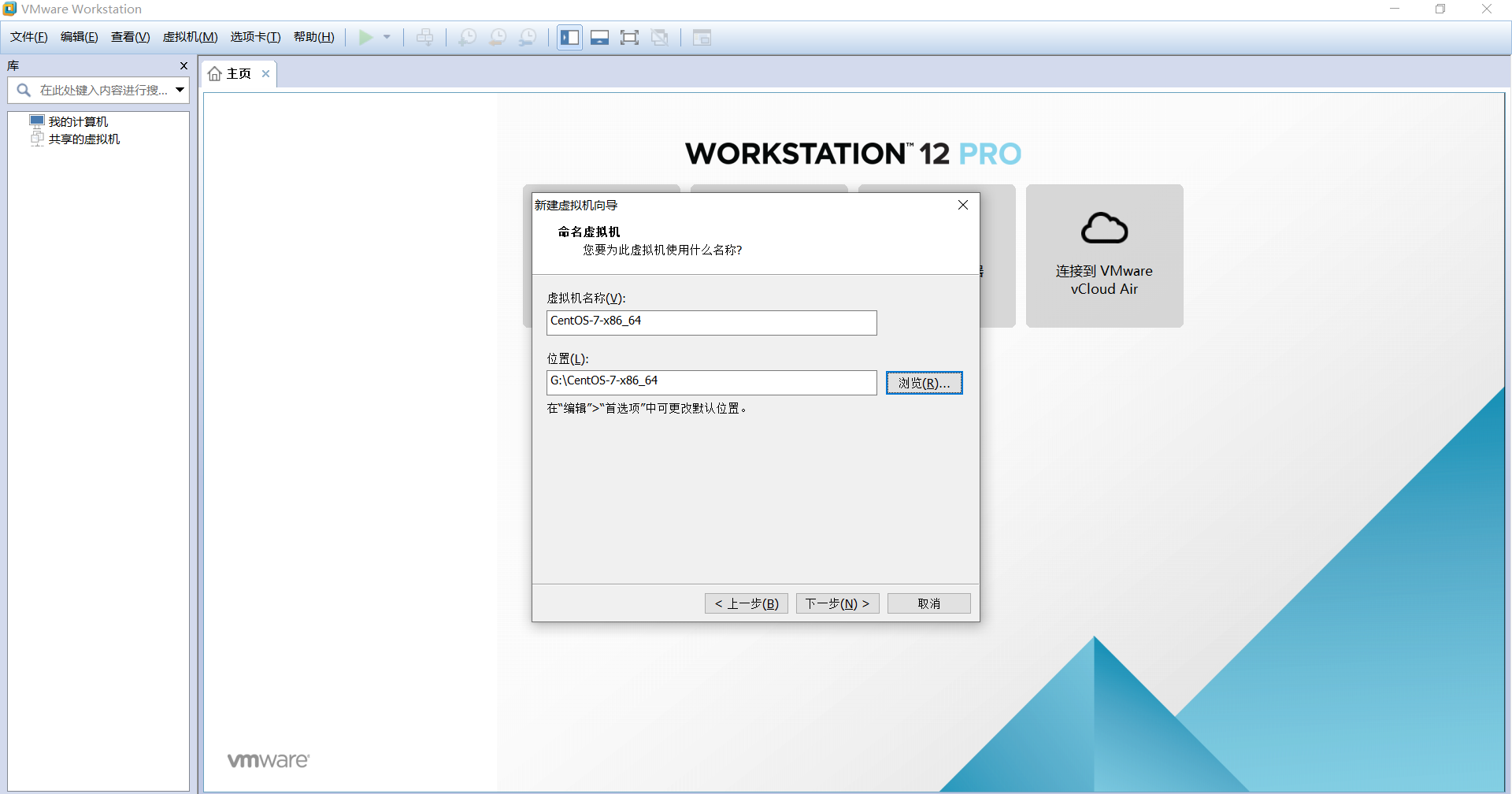
Task: Focus the library search input field
Action: (104, 90)
